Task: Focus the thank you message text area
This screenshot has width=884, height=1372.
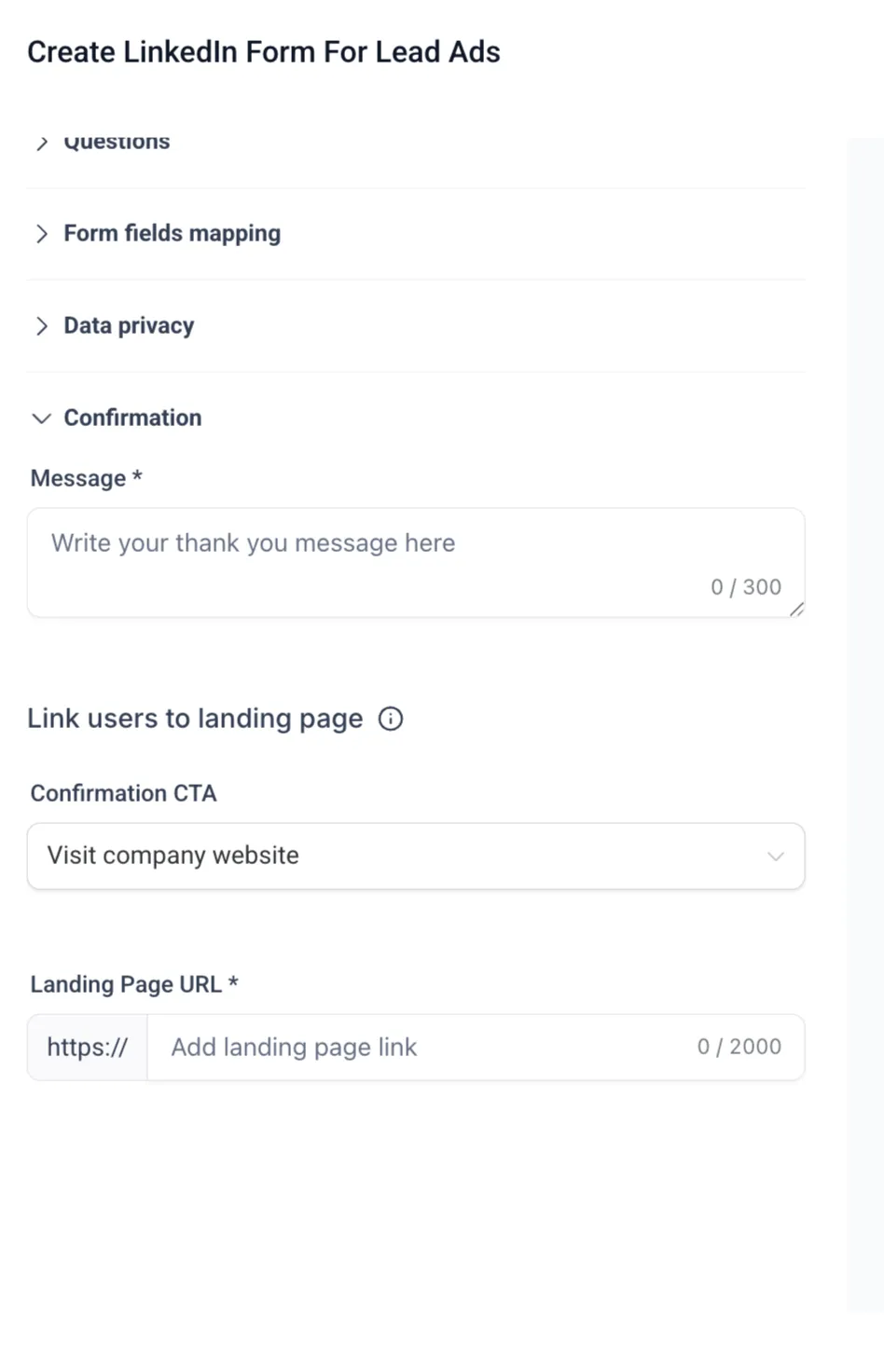Action: point(416,563)
